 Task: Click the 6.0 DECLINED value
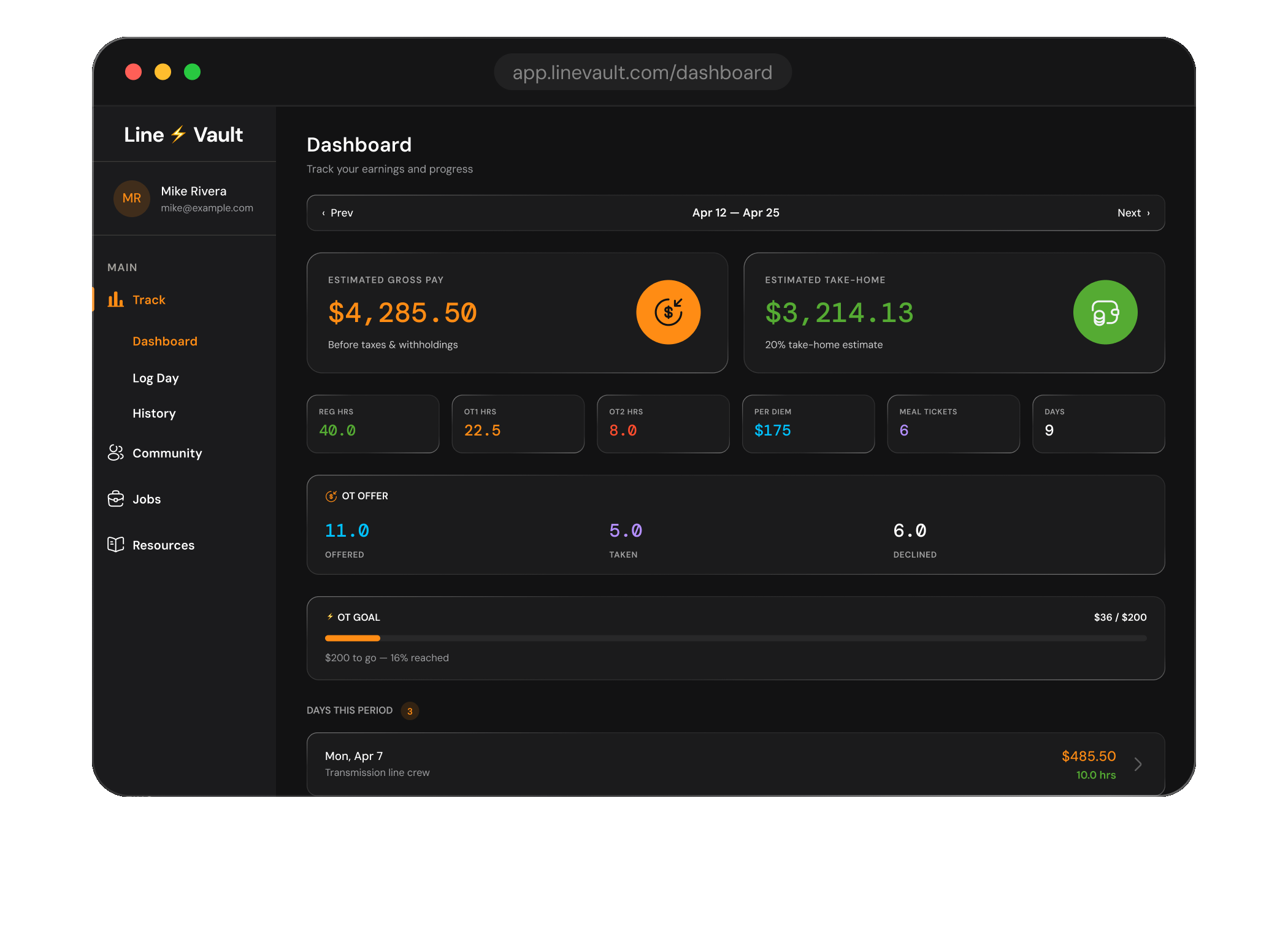(x=910, y=531)
